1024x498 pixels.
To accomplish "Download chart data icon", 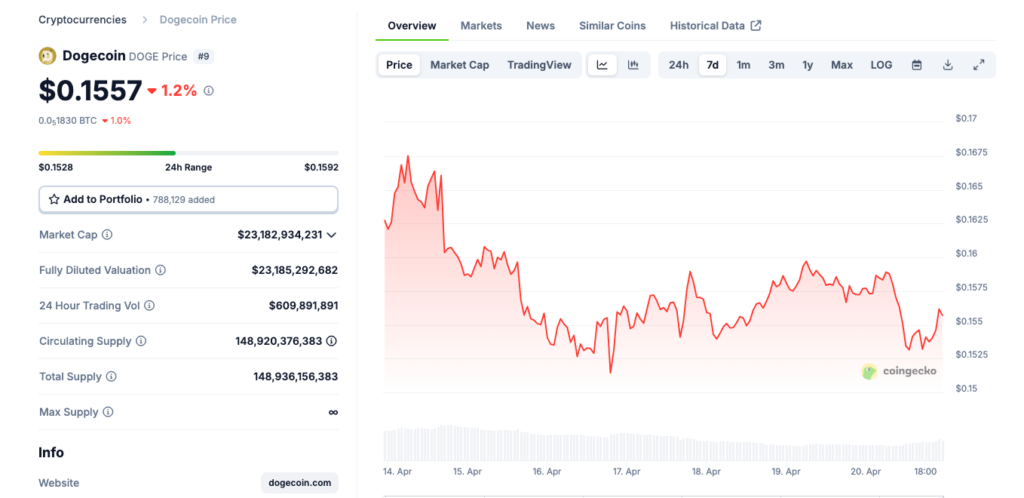I will pos(947,65).
